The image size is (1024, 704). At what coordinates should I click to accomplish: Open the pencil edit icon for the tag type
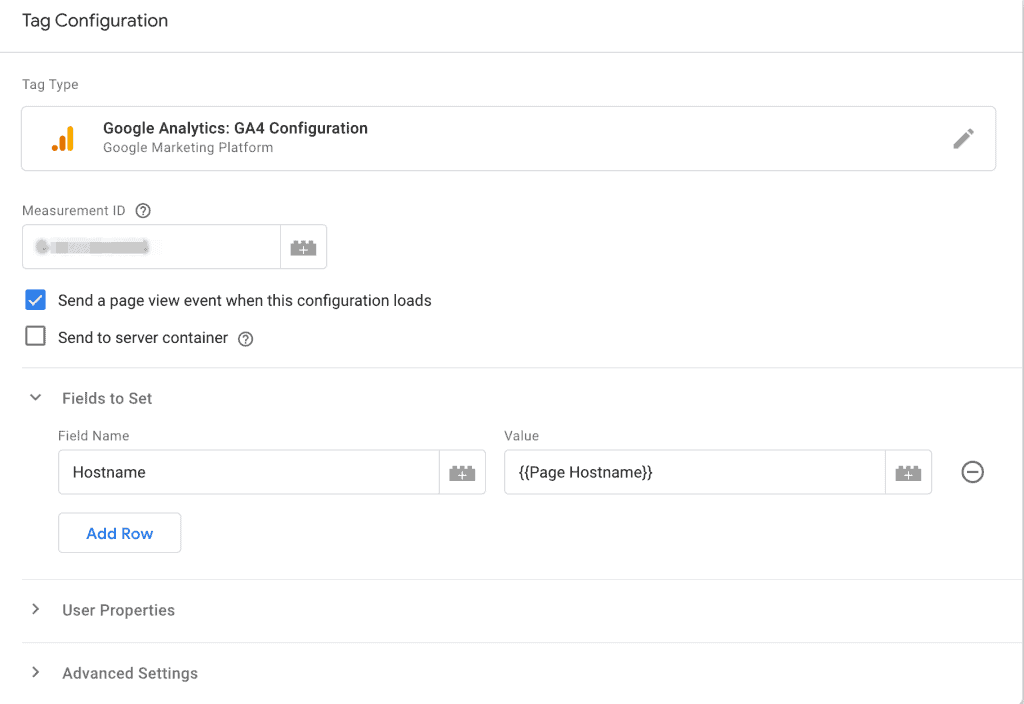click(963, 138)
